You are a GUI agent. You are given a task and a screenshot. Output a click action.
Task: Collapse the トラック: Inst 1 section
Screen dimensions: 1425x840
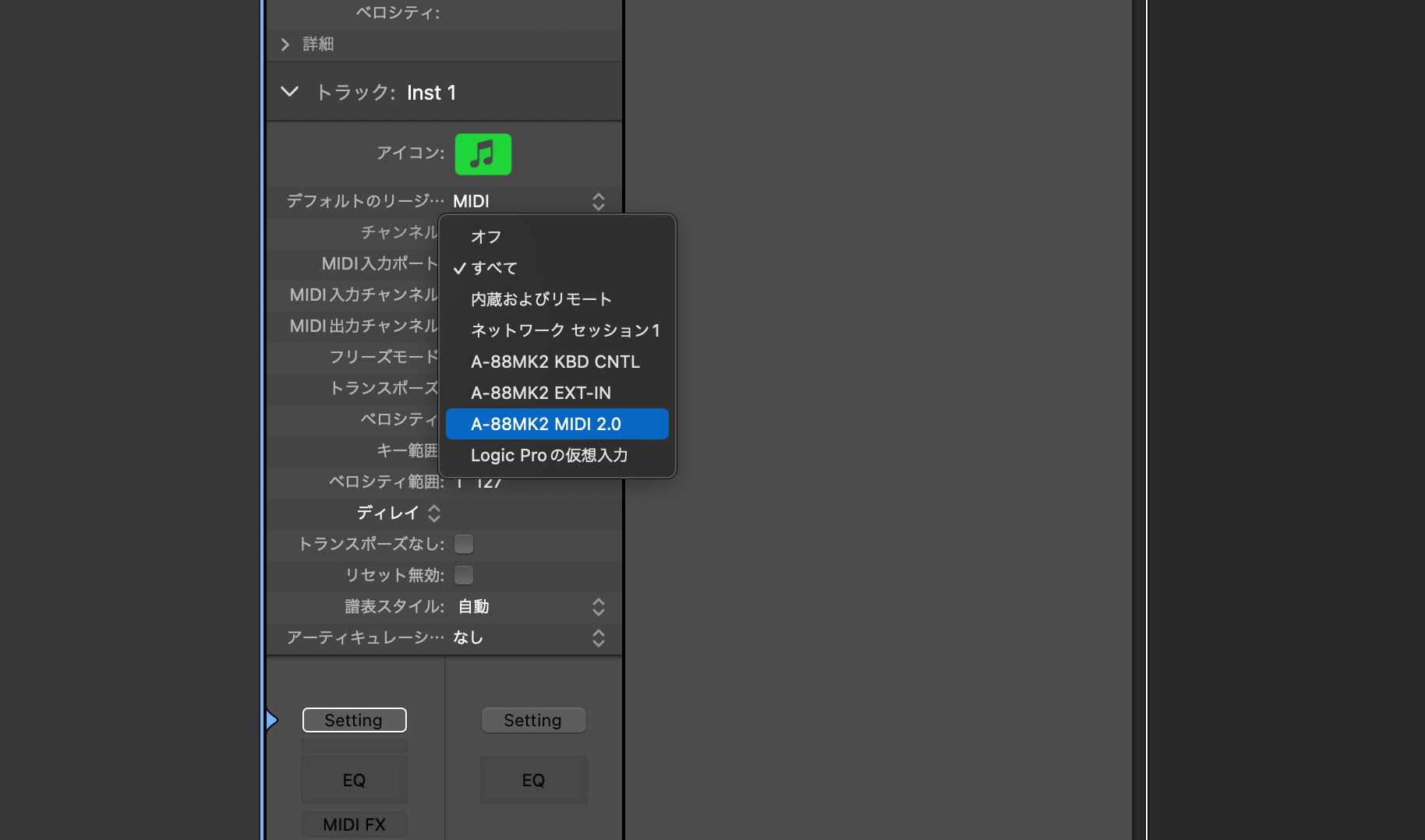289,92
